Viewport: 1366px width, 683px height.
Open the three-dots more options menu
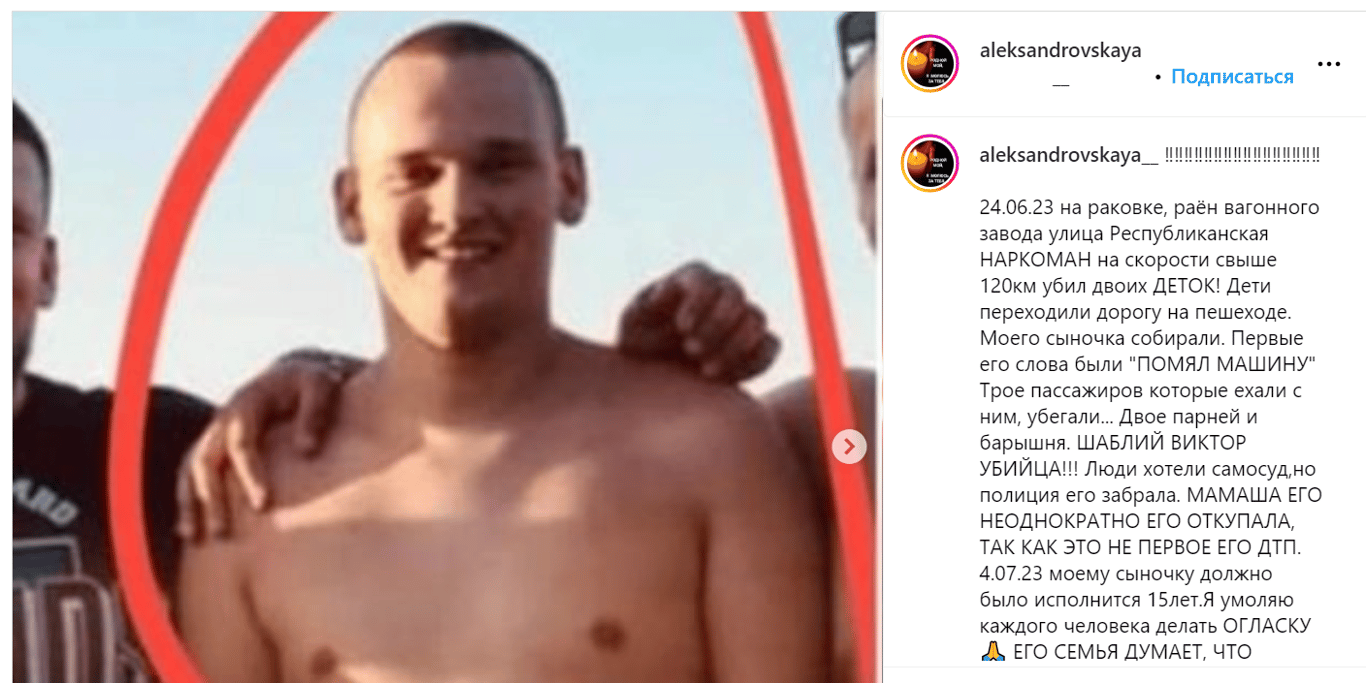click(1328, 64)
